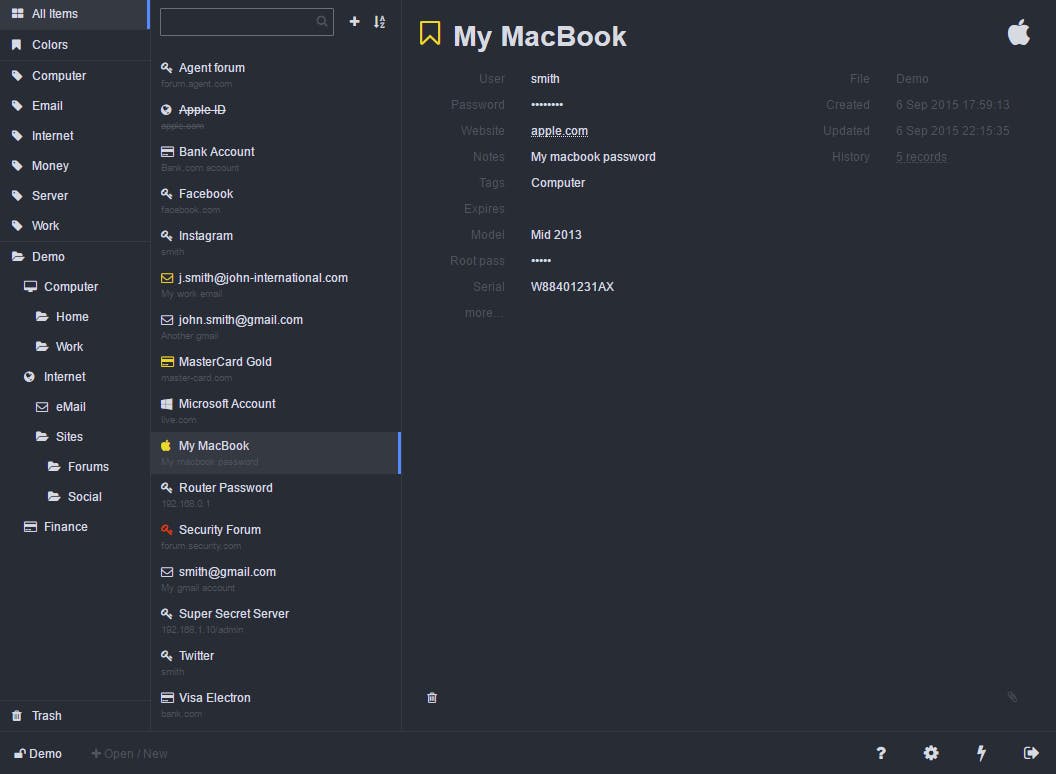
Task: Click Microsoft Account windows icon
Action: click(x=166, y=404)
